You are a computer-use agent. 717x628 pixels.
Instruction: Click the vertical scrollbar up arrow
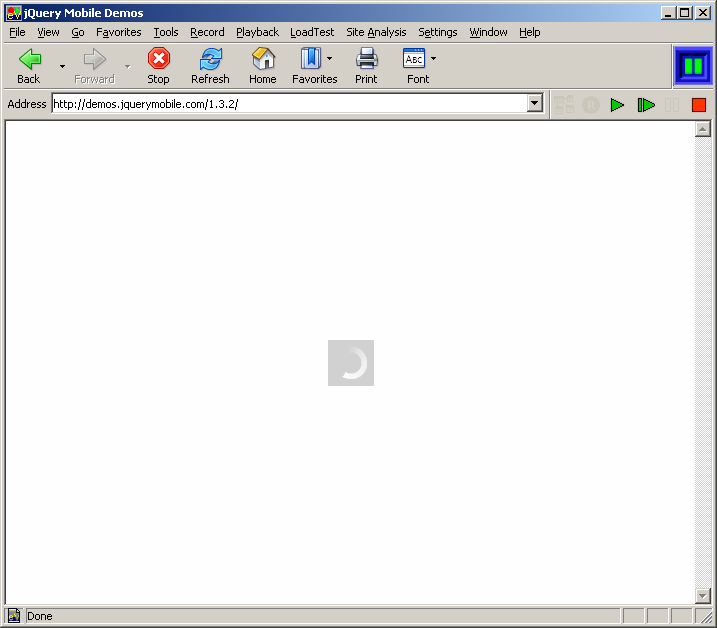(x=702, y=129)
